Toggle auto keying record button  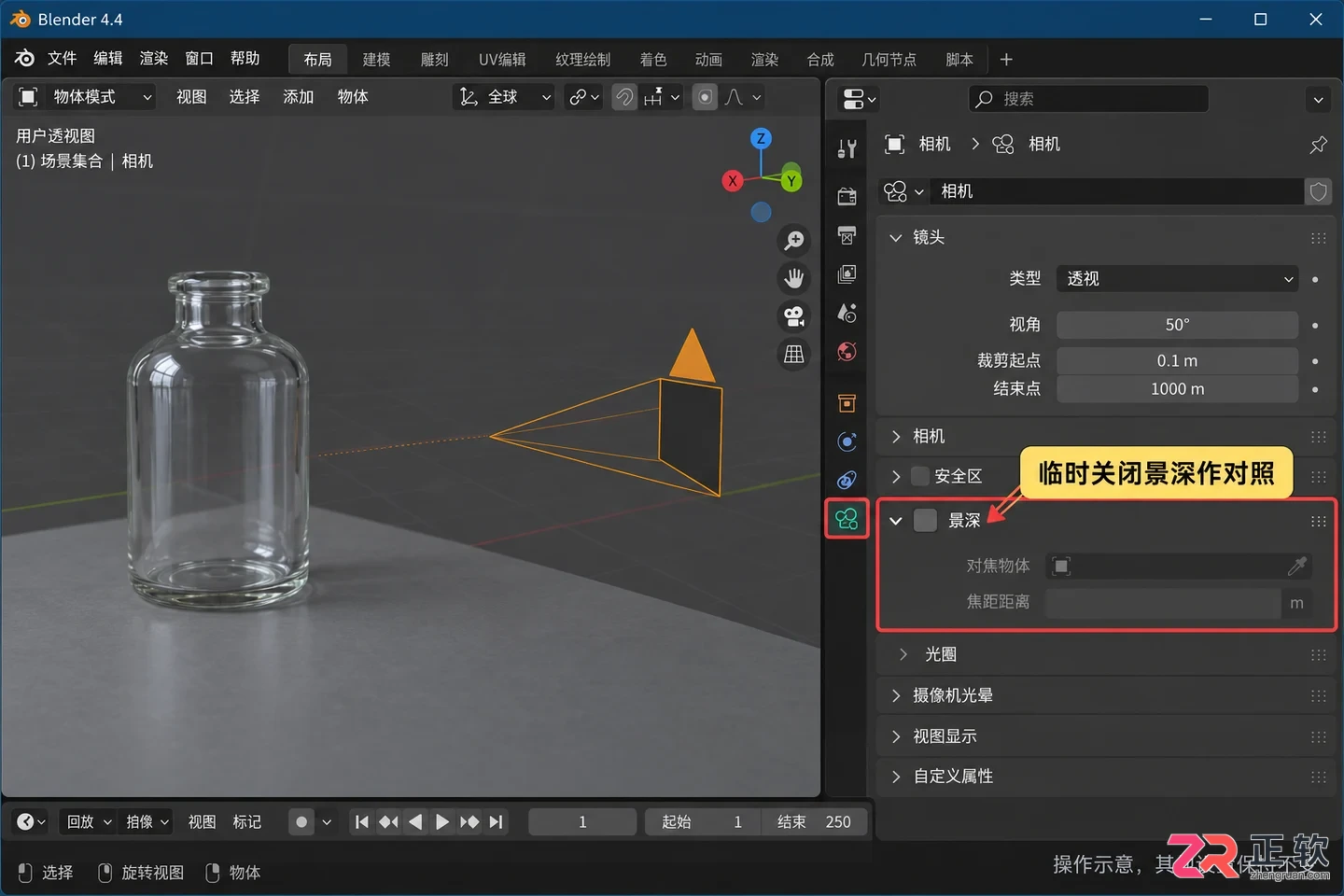tap(301, 822)
